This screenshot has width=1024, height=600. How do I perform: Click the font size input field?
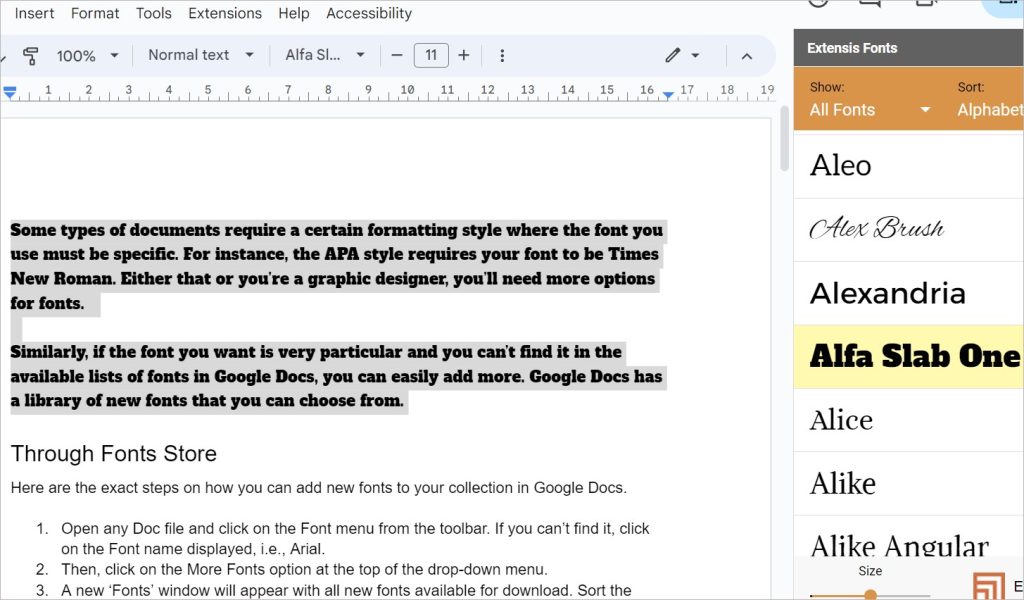click(431, 55)
